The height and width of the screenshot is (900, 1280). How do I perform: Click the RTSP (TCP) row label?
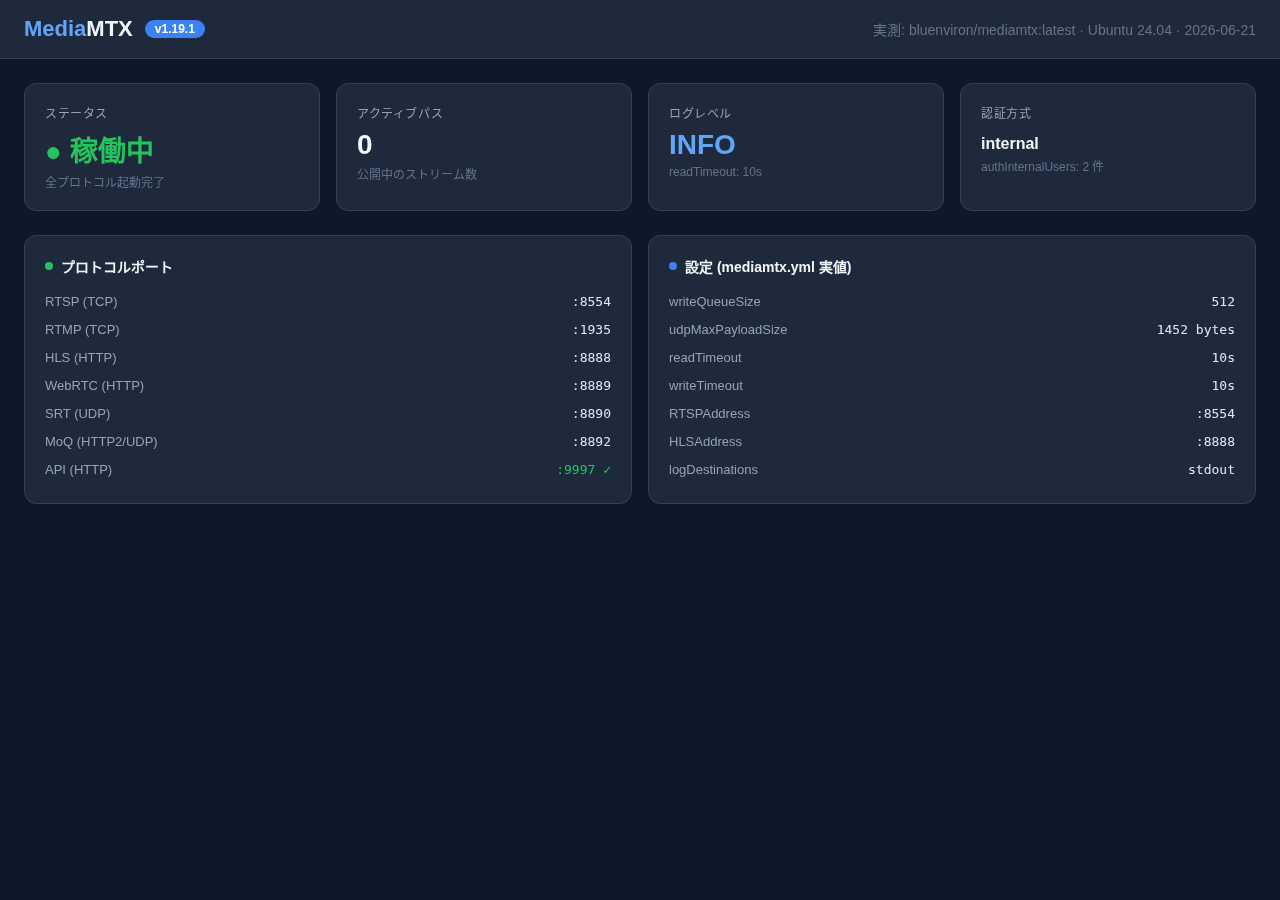click(x=81, y=302)
